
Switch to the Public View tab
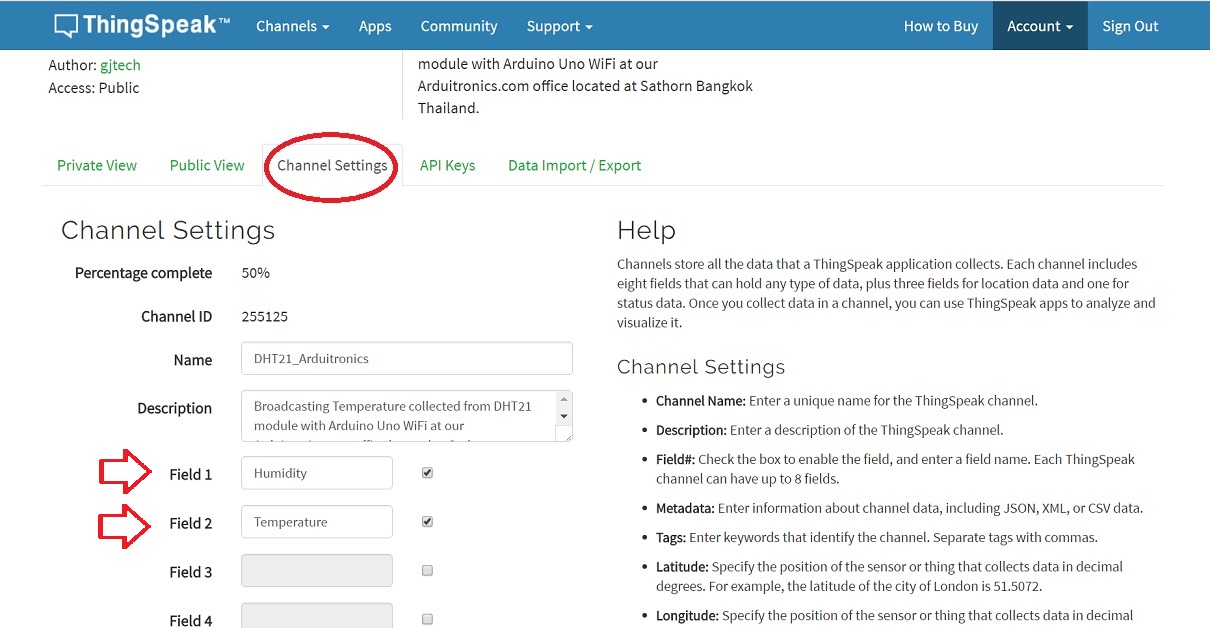[x=207, y=165]
